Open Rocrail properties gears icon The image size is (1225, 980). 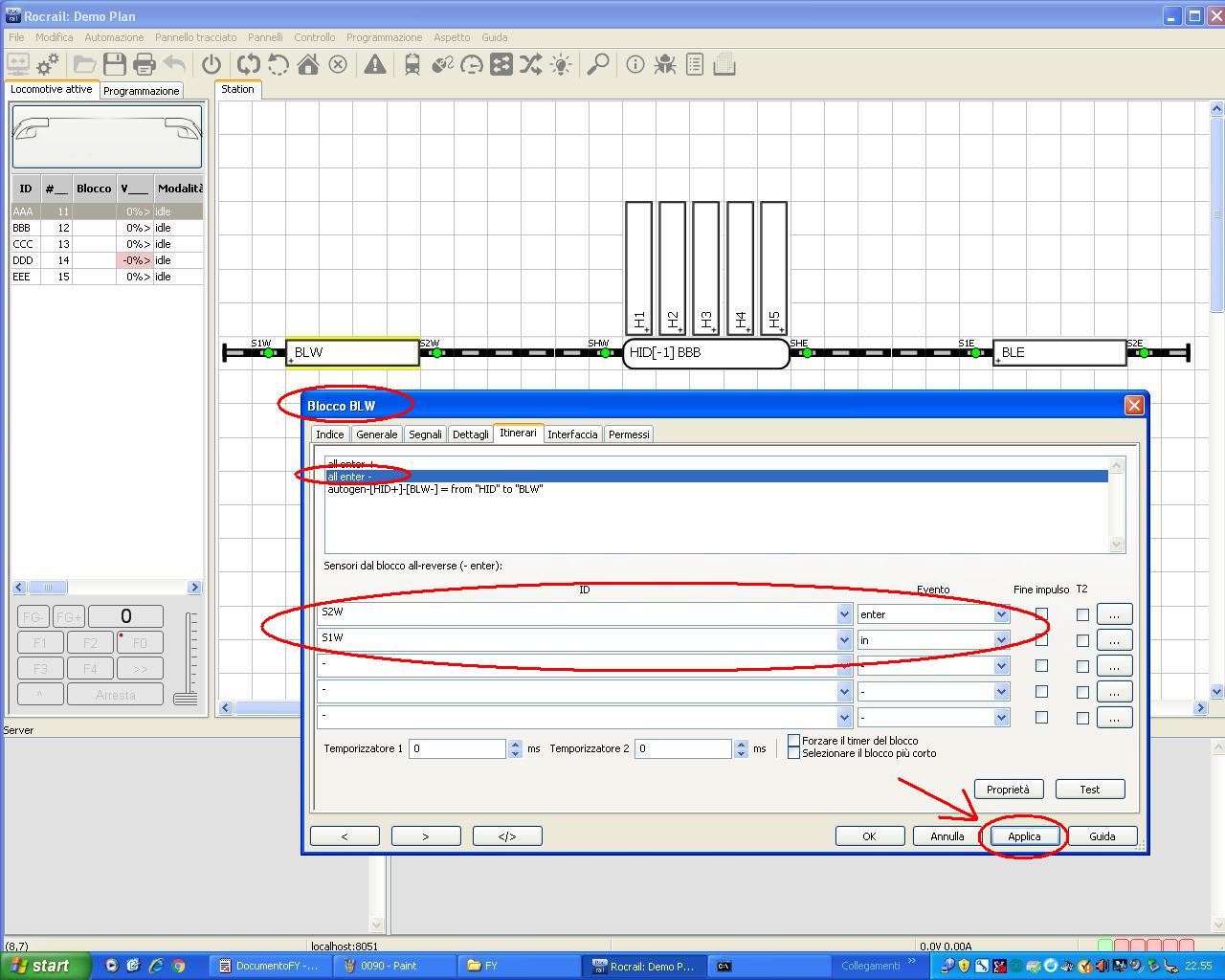[48, 64]
